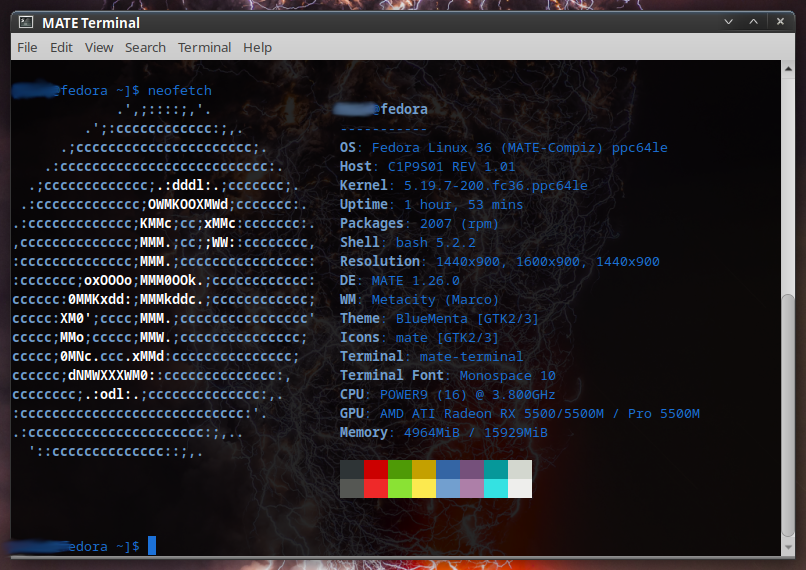Click the Uptime value '1 hour, 53 mins'
Screen dimensions: 806x570
click(463, 205)
